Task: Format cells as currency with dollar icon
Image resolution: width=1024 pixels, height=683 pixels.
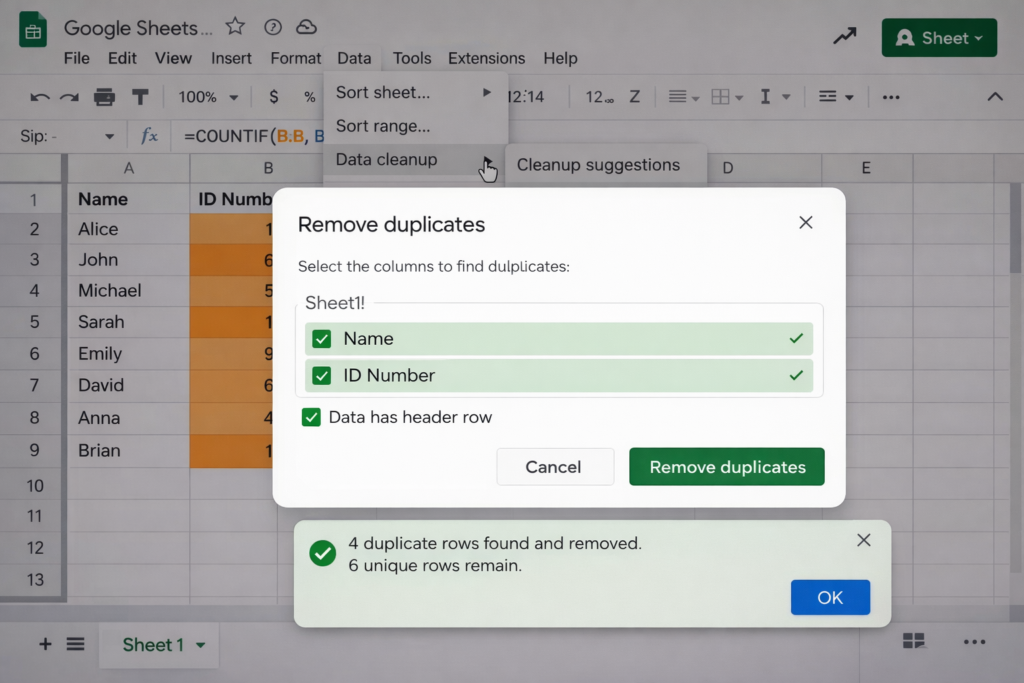Action: (274, 97)
